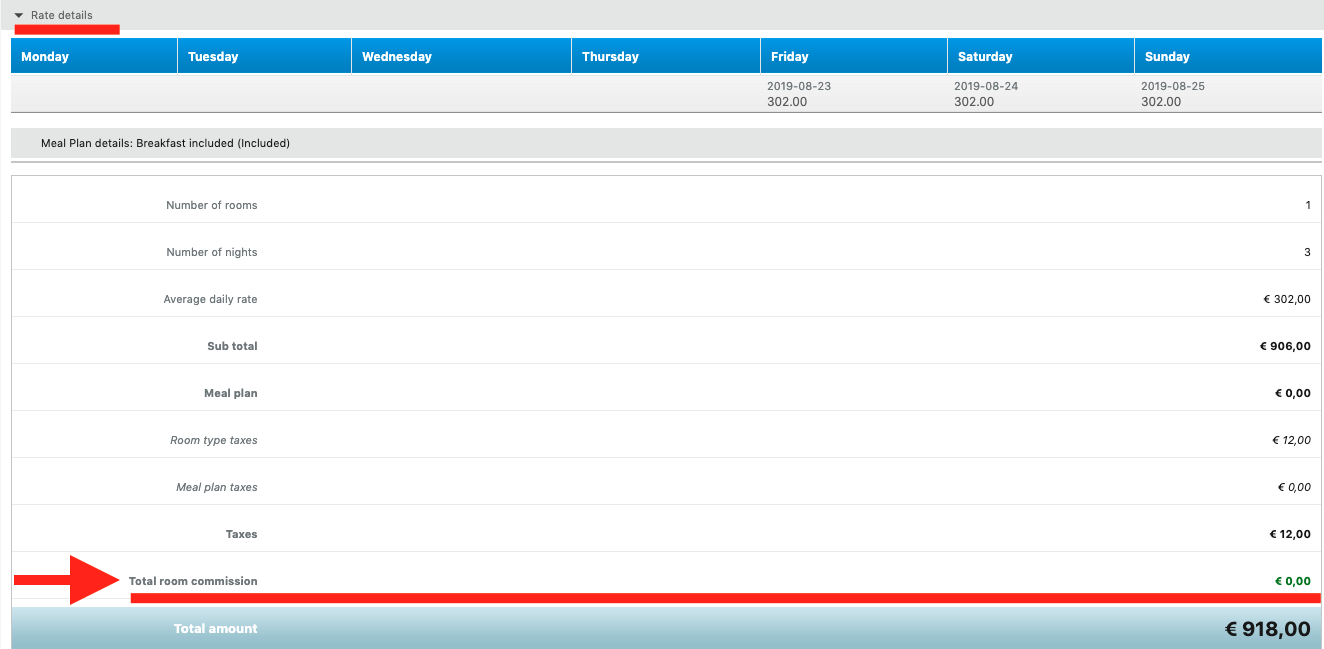The image size is (1324, 649).
Task: Click the bold Meal plan label
Action: [231, 393]
